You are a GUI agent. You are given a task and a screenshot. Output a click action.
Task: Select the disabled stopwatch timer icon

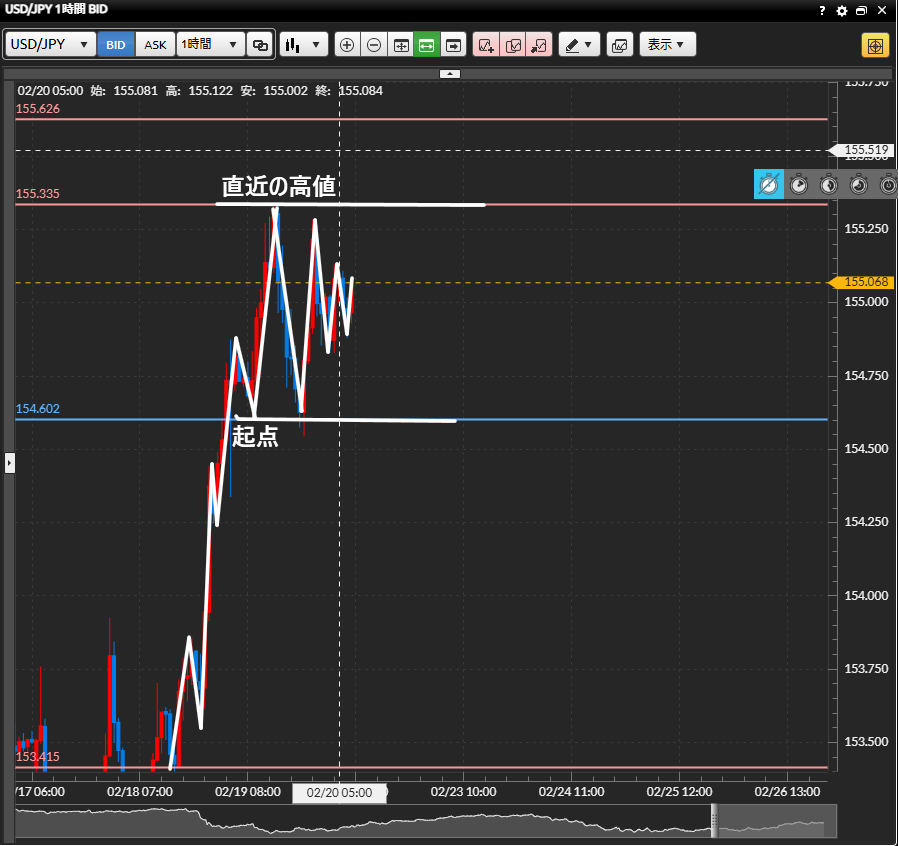coord(769,184)
